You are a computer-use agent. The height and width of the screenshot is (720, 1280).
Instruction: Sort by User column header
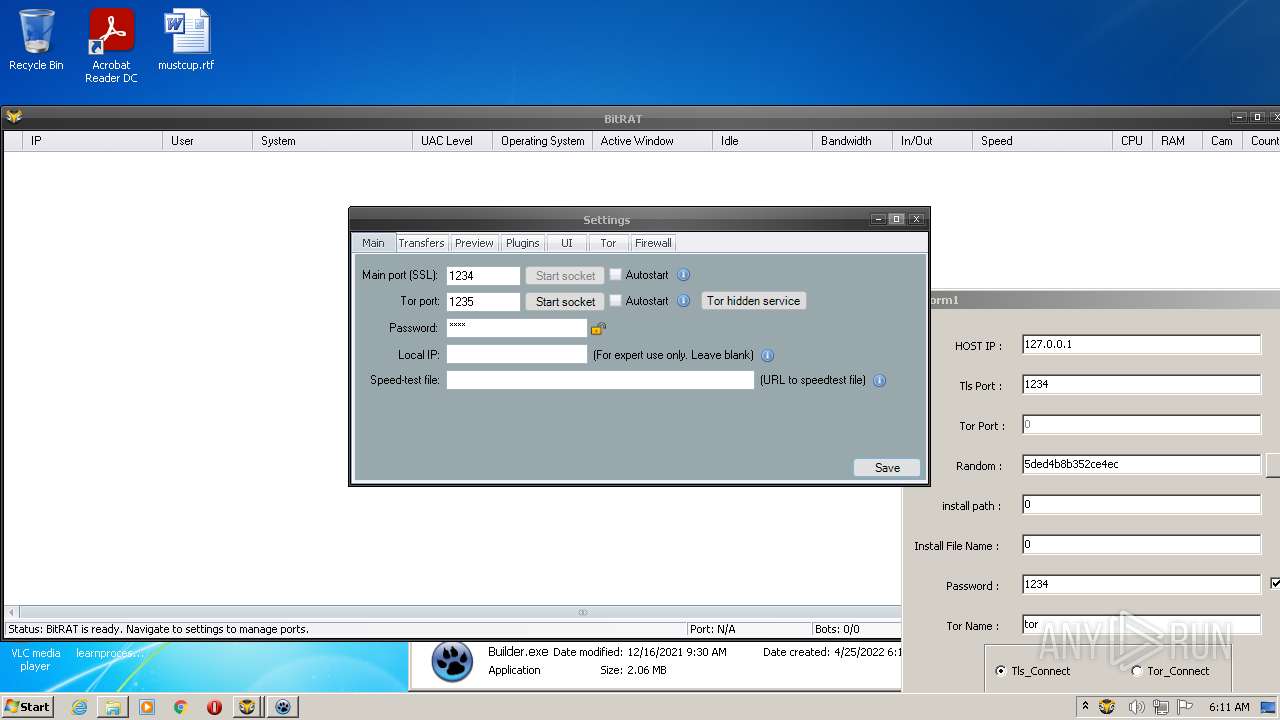pyautogui.click(x=207, y=141)
